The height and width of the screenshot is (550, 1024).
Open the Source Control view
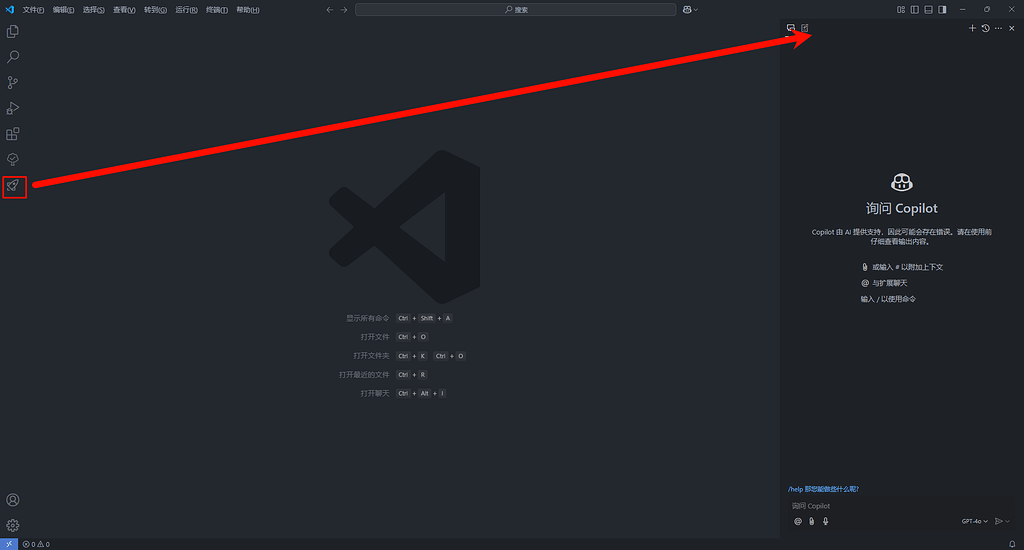(x=12, y=82)
